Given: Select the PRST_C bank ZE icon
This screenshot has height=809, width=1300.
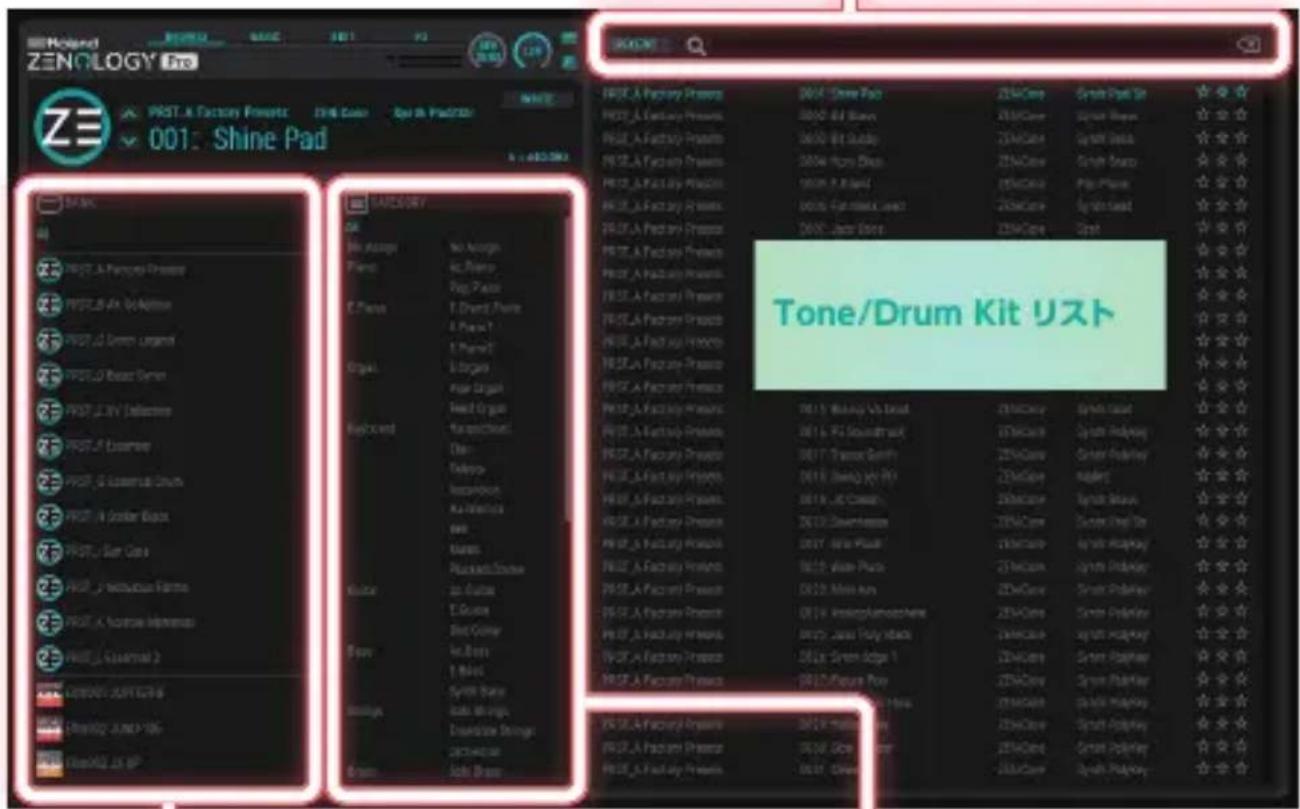Looking at the screenshot, I should click(49, 340).
